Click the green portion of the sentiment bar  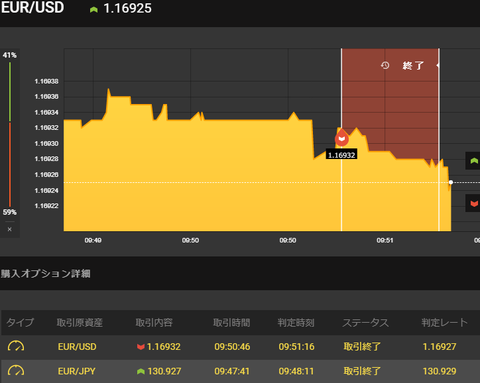[10, 91]
